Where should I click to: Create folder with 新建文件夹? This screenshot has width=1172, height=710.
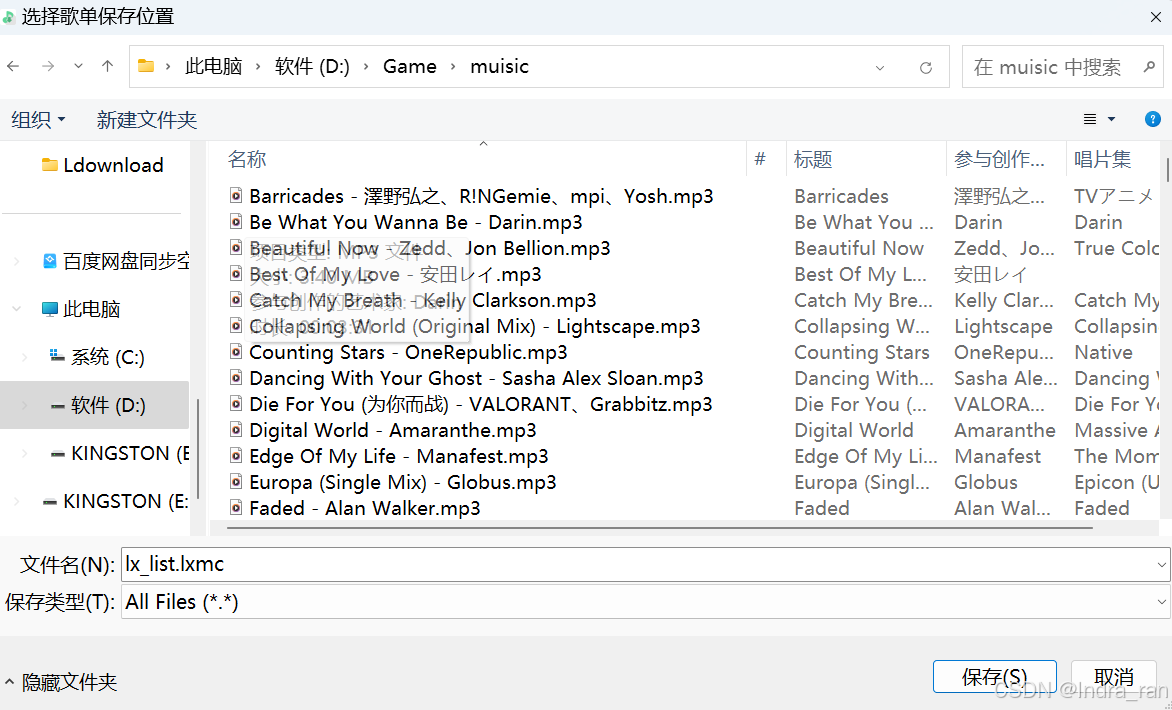point(146,120)
